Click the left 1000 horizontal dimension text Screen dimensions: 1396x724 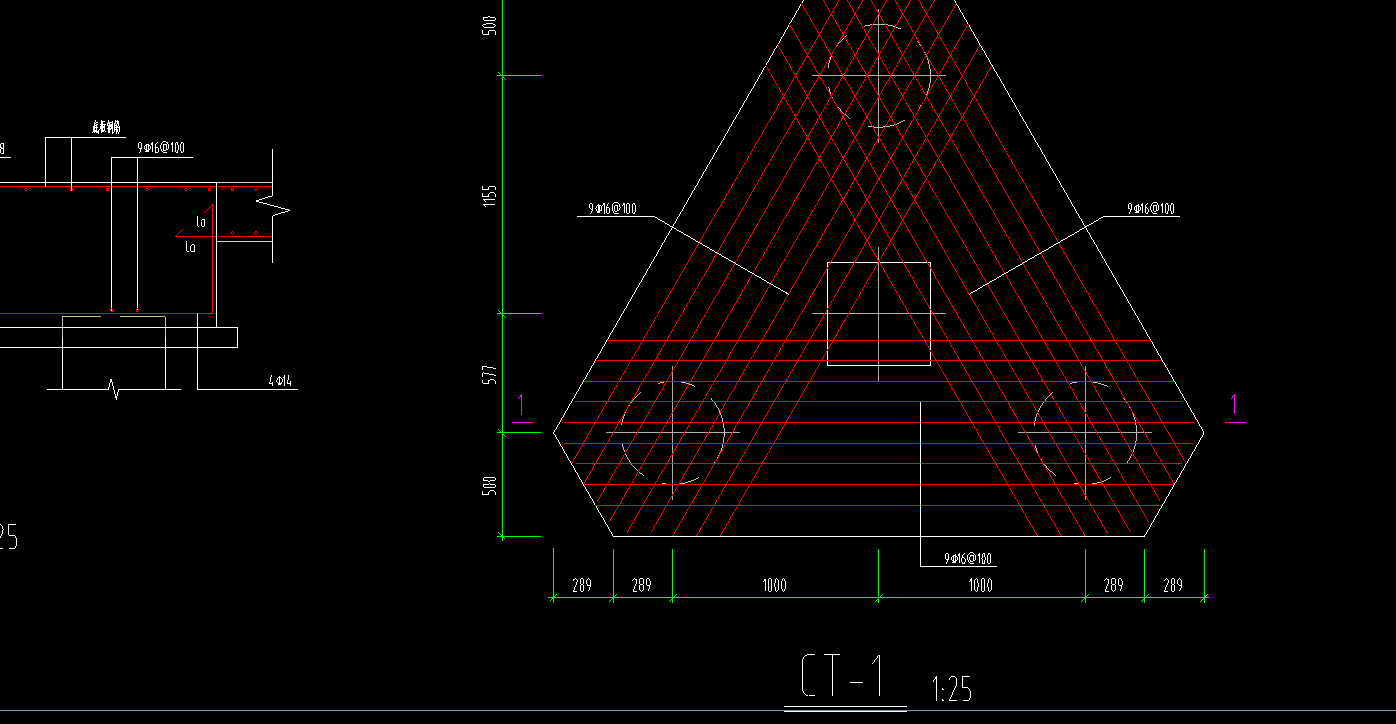click(774, 586)
